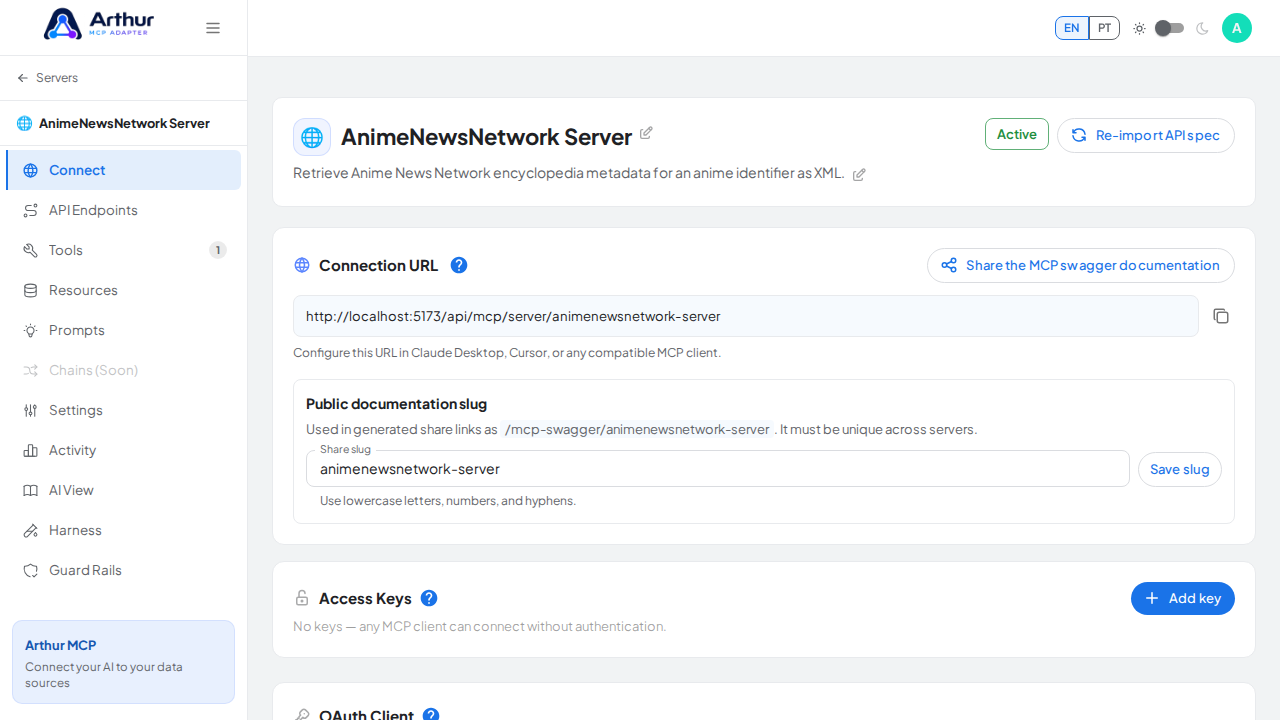The width and height of the screenshot is (1280, 720).
Task: Copy the connection URL
Action: coord(1221,316)
